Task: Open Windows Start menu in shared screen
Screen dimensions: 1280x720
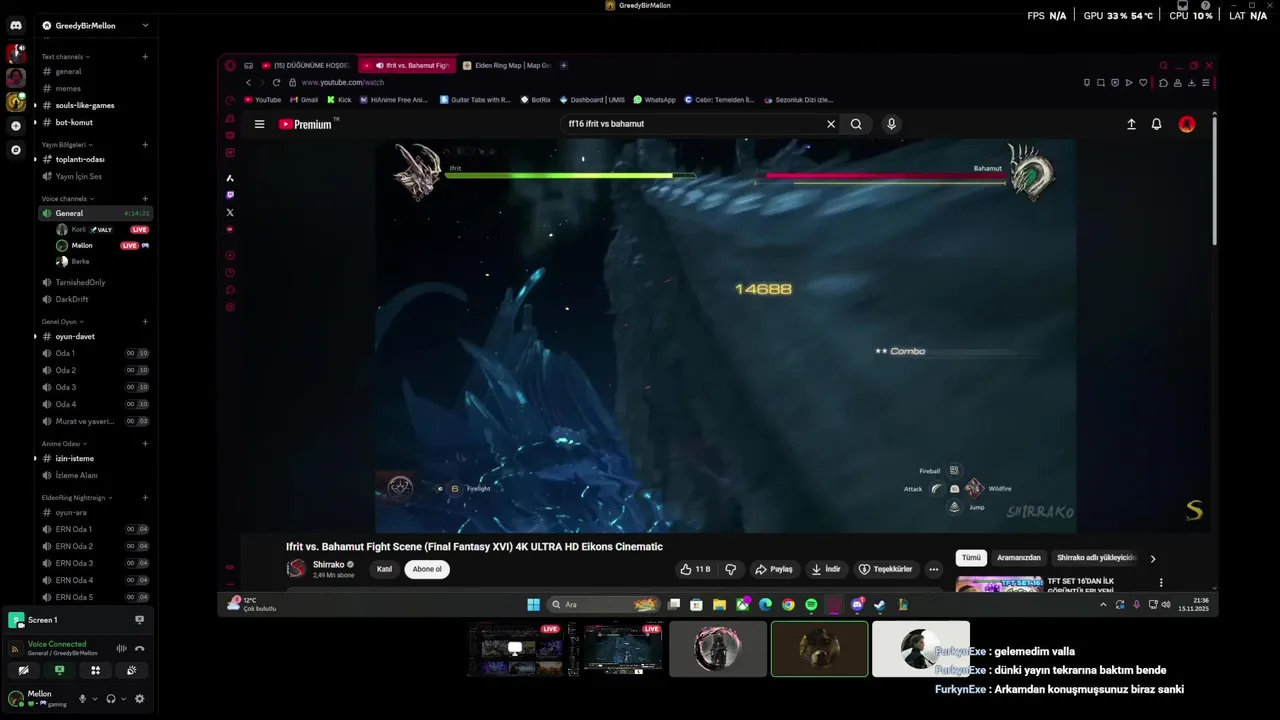Action: point(533,604)
